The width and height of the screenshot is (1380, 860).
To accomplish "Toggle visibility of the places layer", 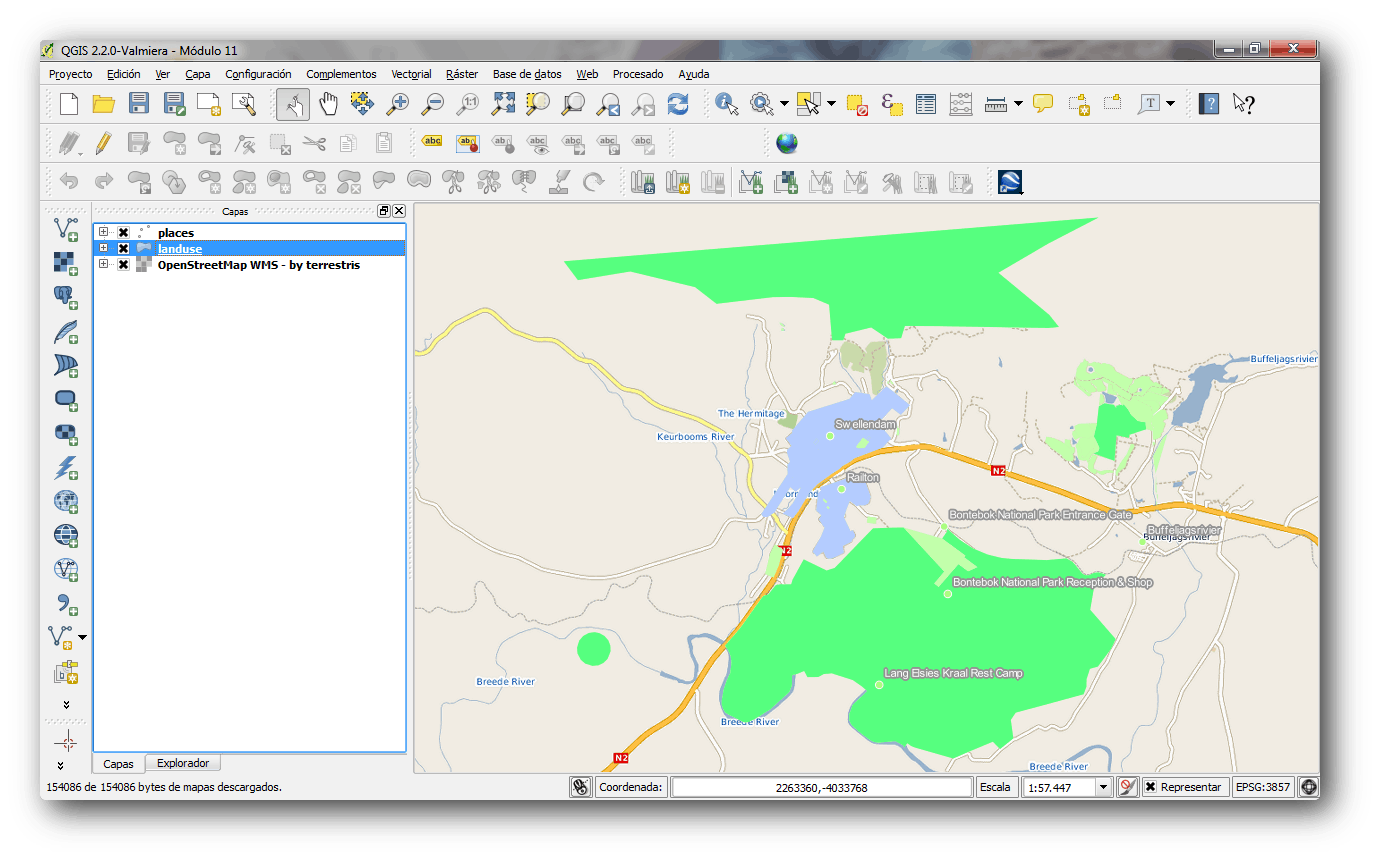I will (124, 232).
